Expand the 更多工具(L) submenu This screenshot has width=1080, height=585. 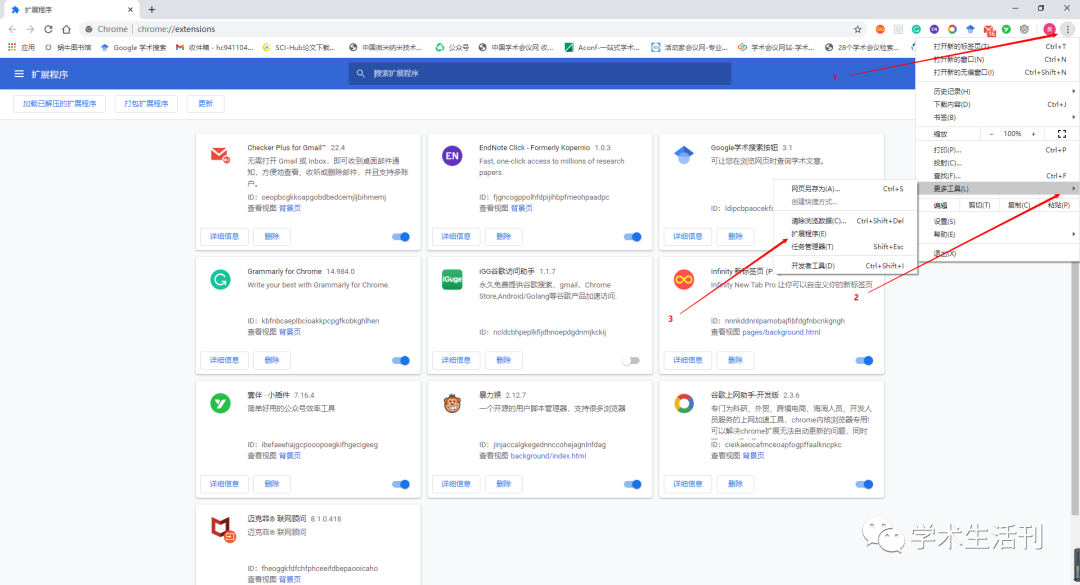coord(998,188)
